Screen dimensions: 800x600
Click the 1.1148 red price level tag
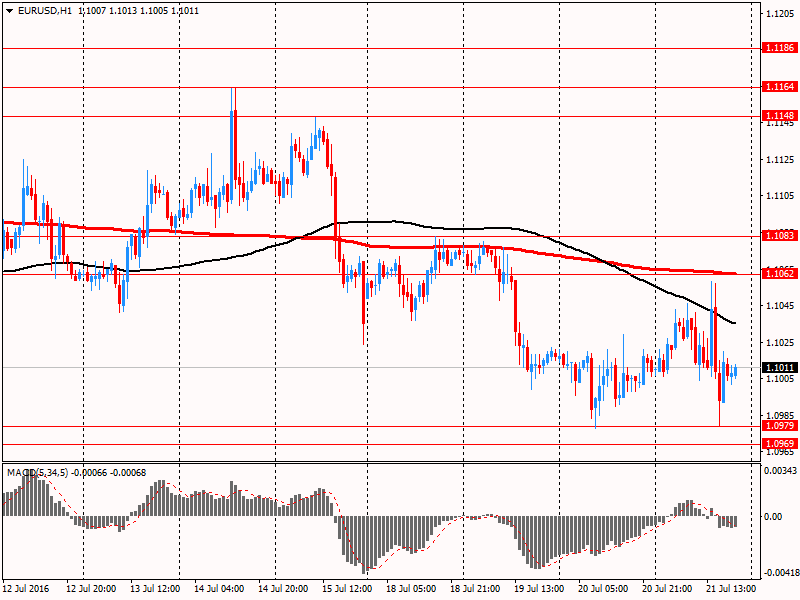pos(779,117)
